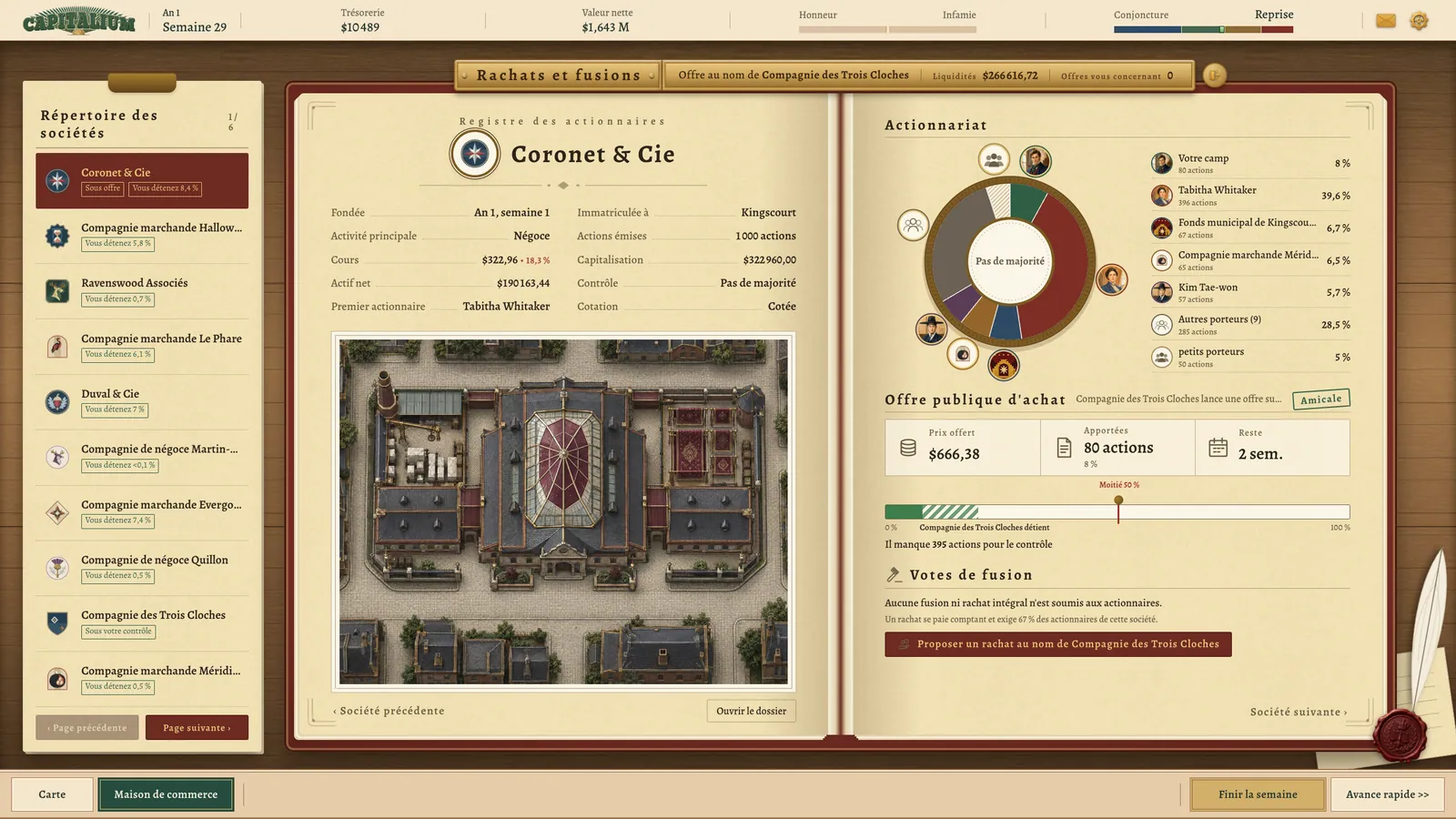This screenshot has height=819, width=1456.
Task: Open the mail envelope icon
Action: (x=1385, y=21)
